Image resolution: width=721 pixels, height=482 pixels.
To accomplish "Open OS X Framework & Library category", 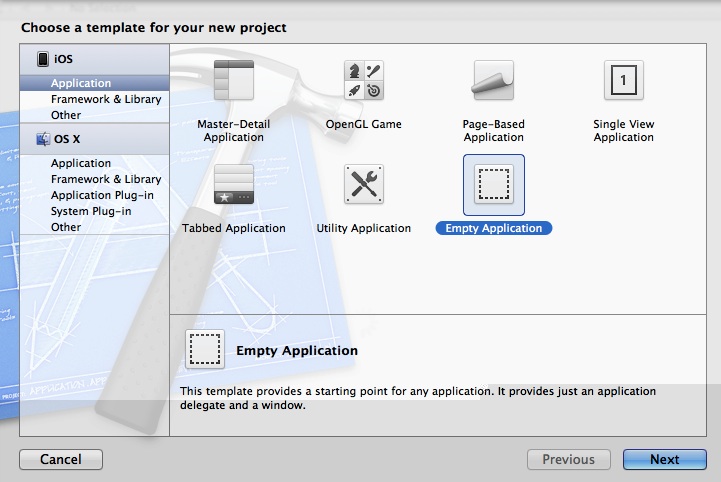I will tap(105, 179).
